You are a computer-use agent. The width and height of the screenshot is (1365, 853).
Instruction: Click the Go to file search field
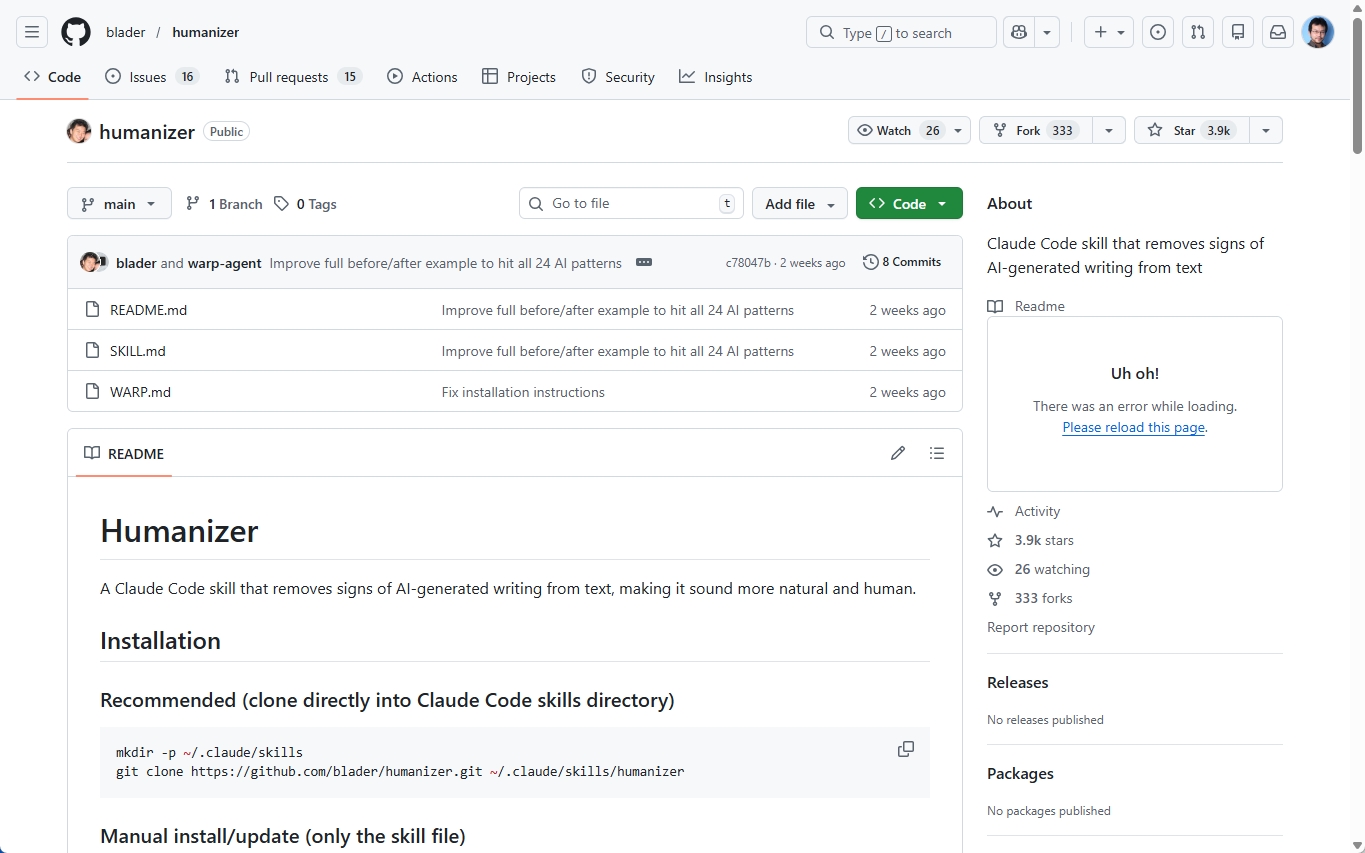(x=631, y=203)
